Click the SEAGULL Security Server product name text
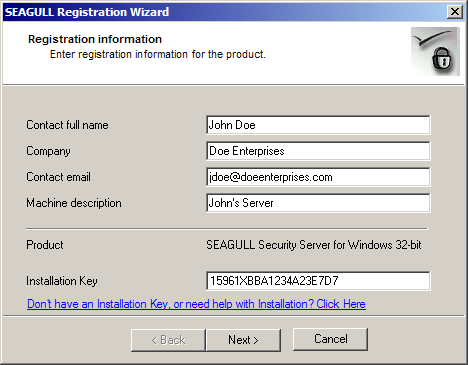The image size is (468, 365). (314, 245)
